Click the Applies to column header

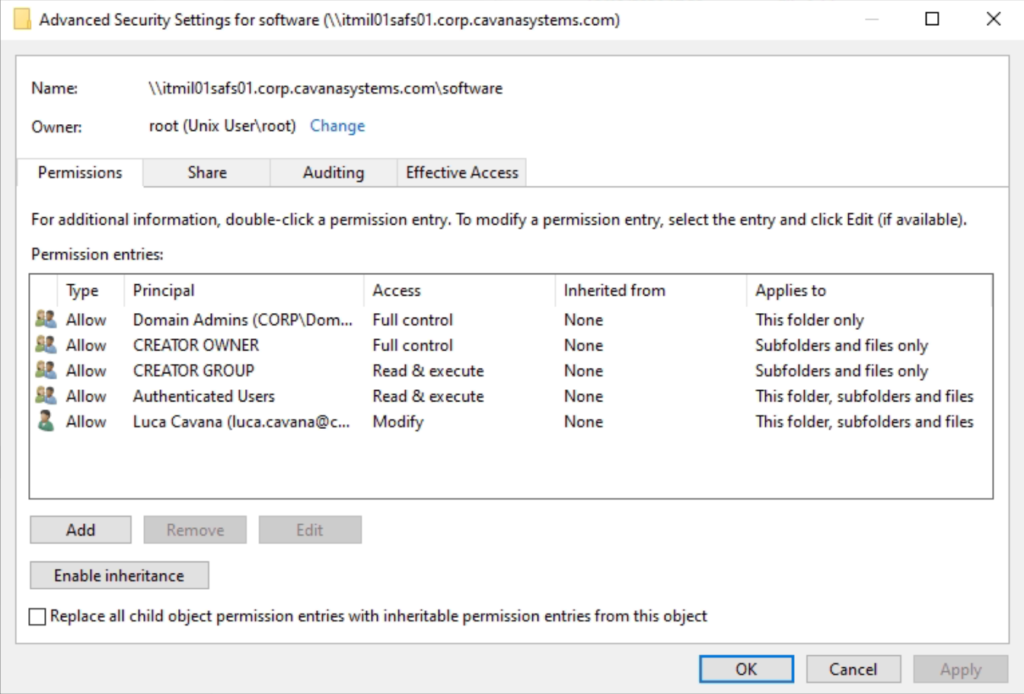[869, 290]
